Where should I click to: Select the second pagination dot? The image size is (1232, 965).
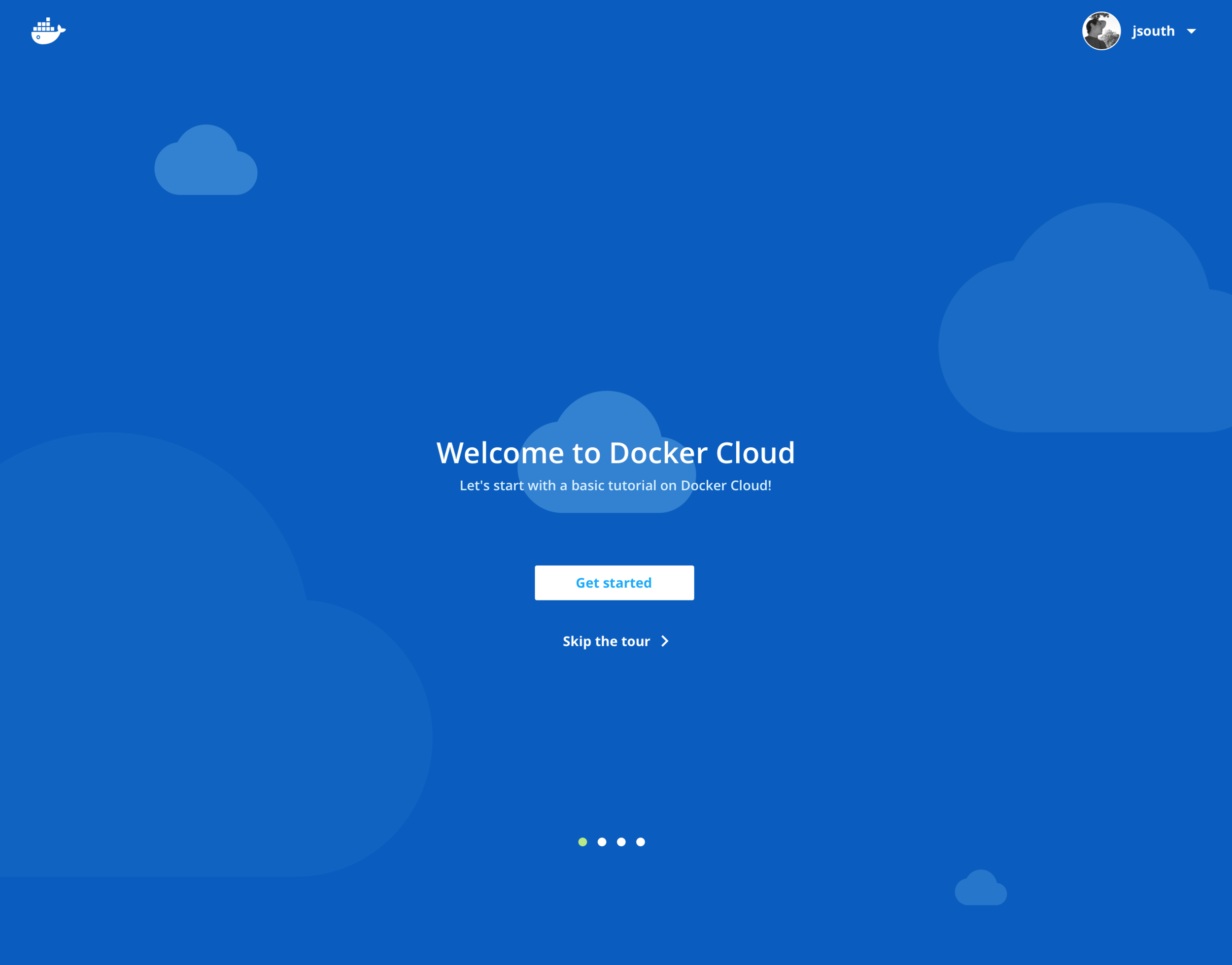click(x=602, y=842)
